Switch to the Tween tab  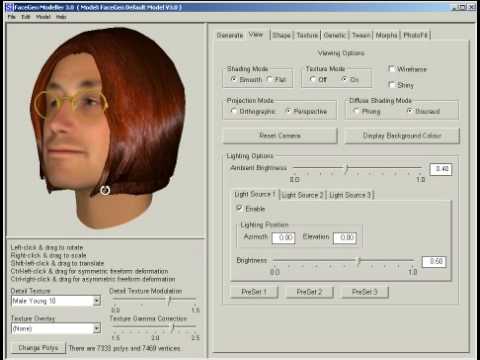[361, 35]
